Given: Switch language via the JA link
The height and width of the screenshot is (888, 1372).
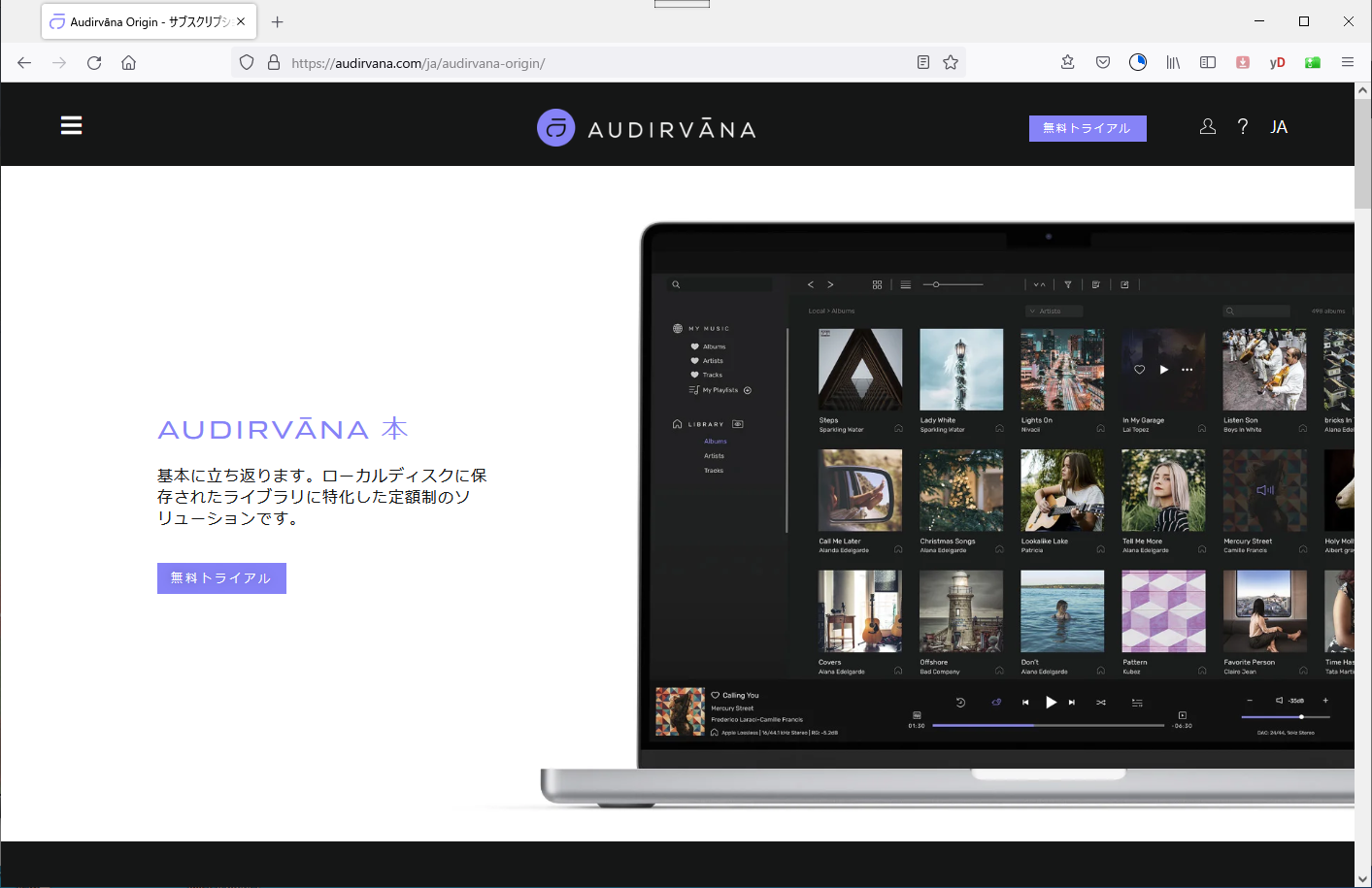Looking at the screenshot, I should 1279,126.
